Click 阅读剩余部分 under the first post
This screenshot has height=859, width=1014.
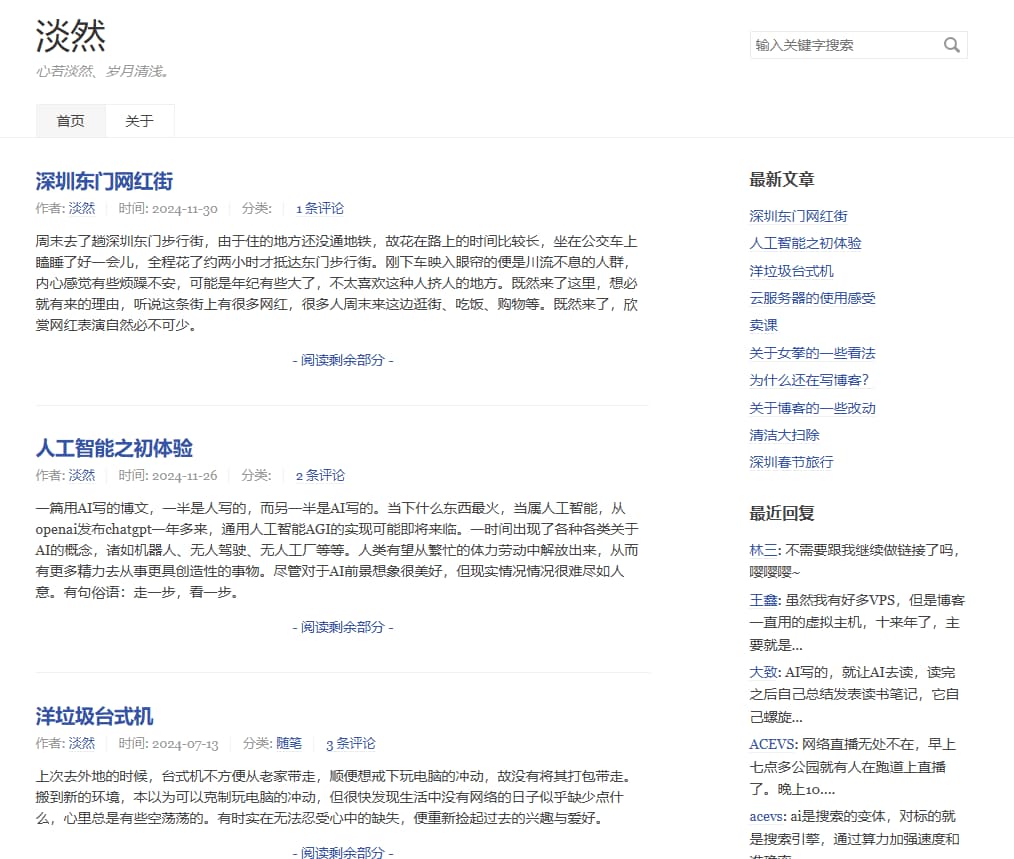(343, 360)
